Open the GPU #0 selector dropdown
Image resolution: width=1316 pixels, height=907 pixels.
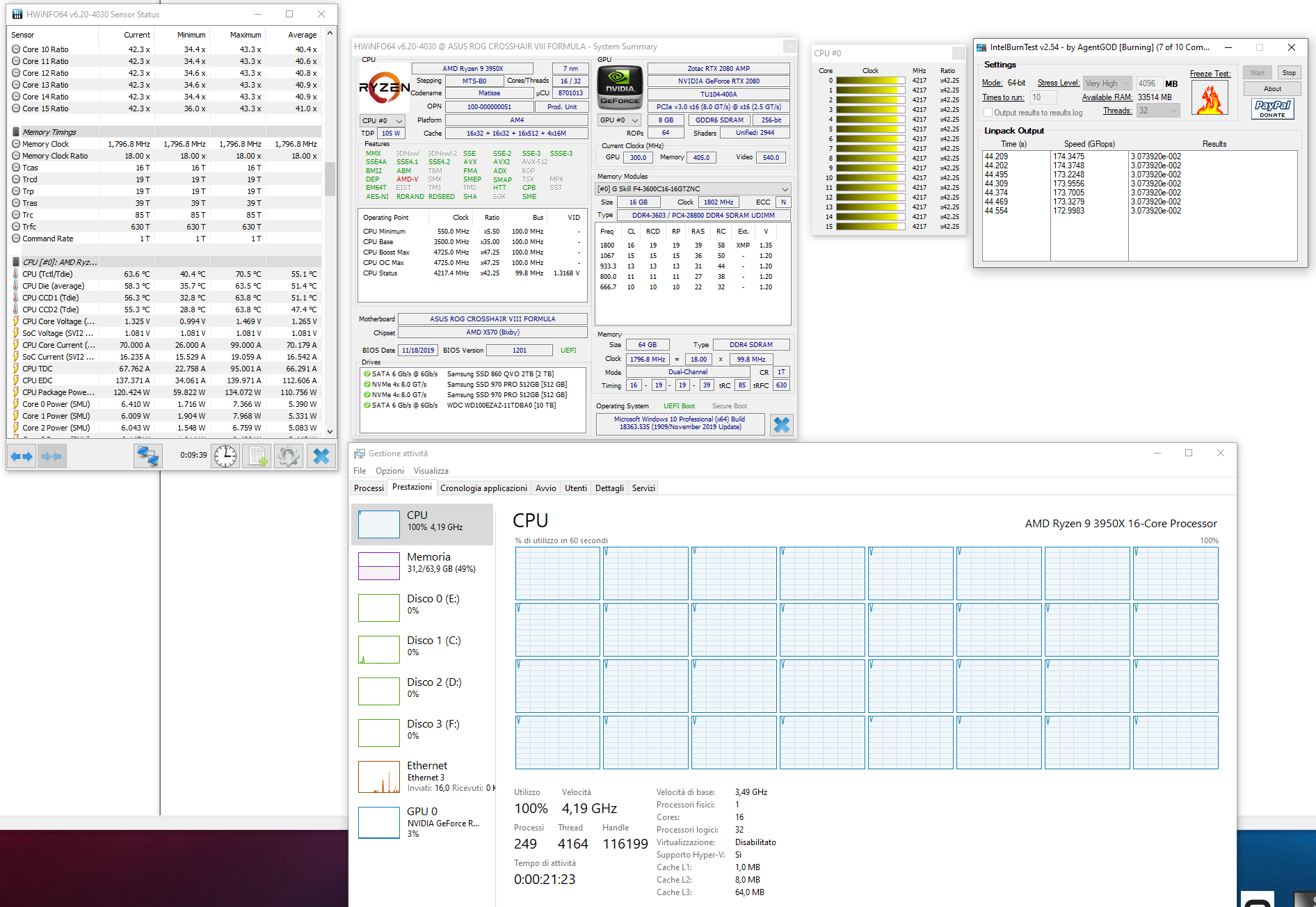620,120
